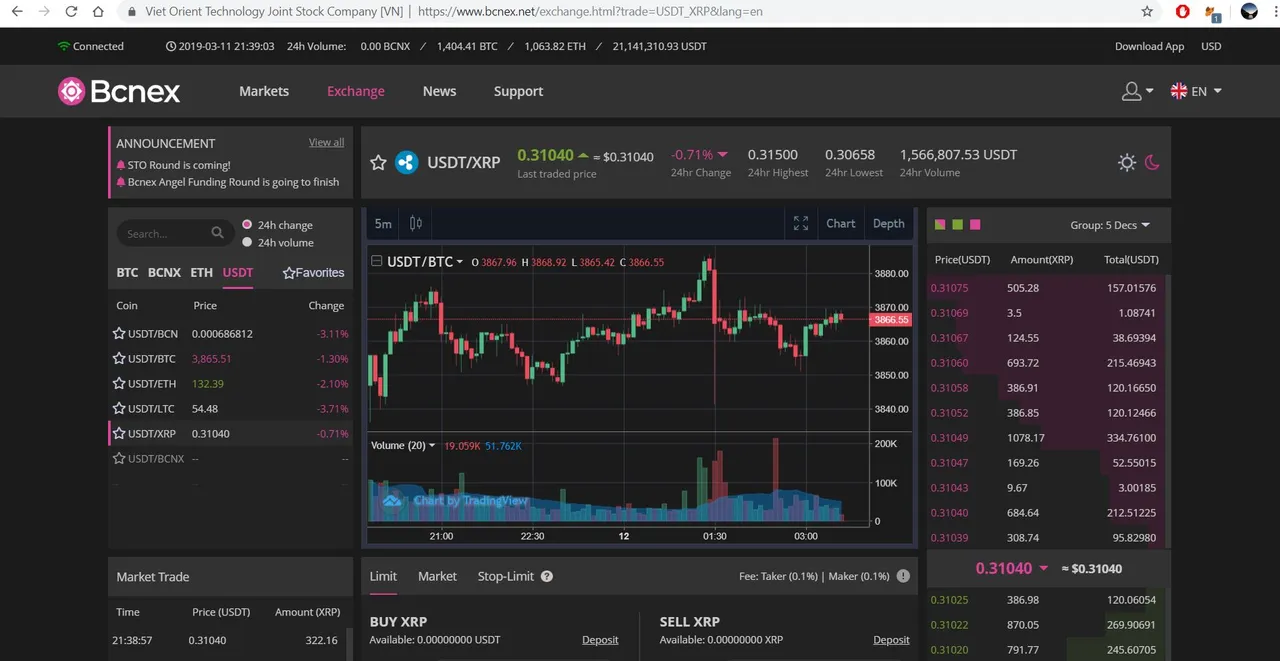Click the browser home button
This screenshot has height=661, width=1280.
click(x=98, y=12)
